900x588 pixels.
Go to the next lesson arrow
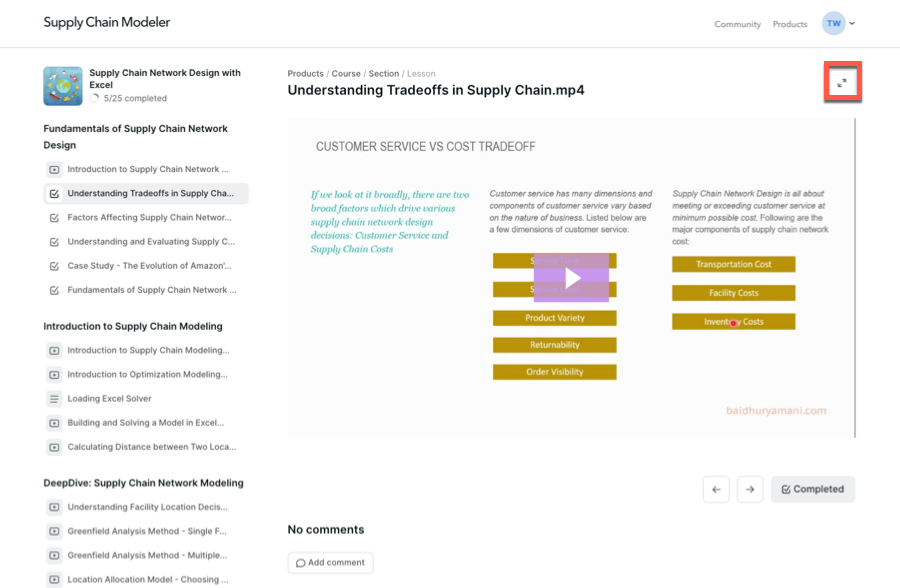coord(750,489)
